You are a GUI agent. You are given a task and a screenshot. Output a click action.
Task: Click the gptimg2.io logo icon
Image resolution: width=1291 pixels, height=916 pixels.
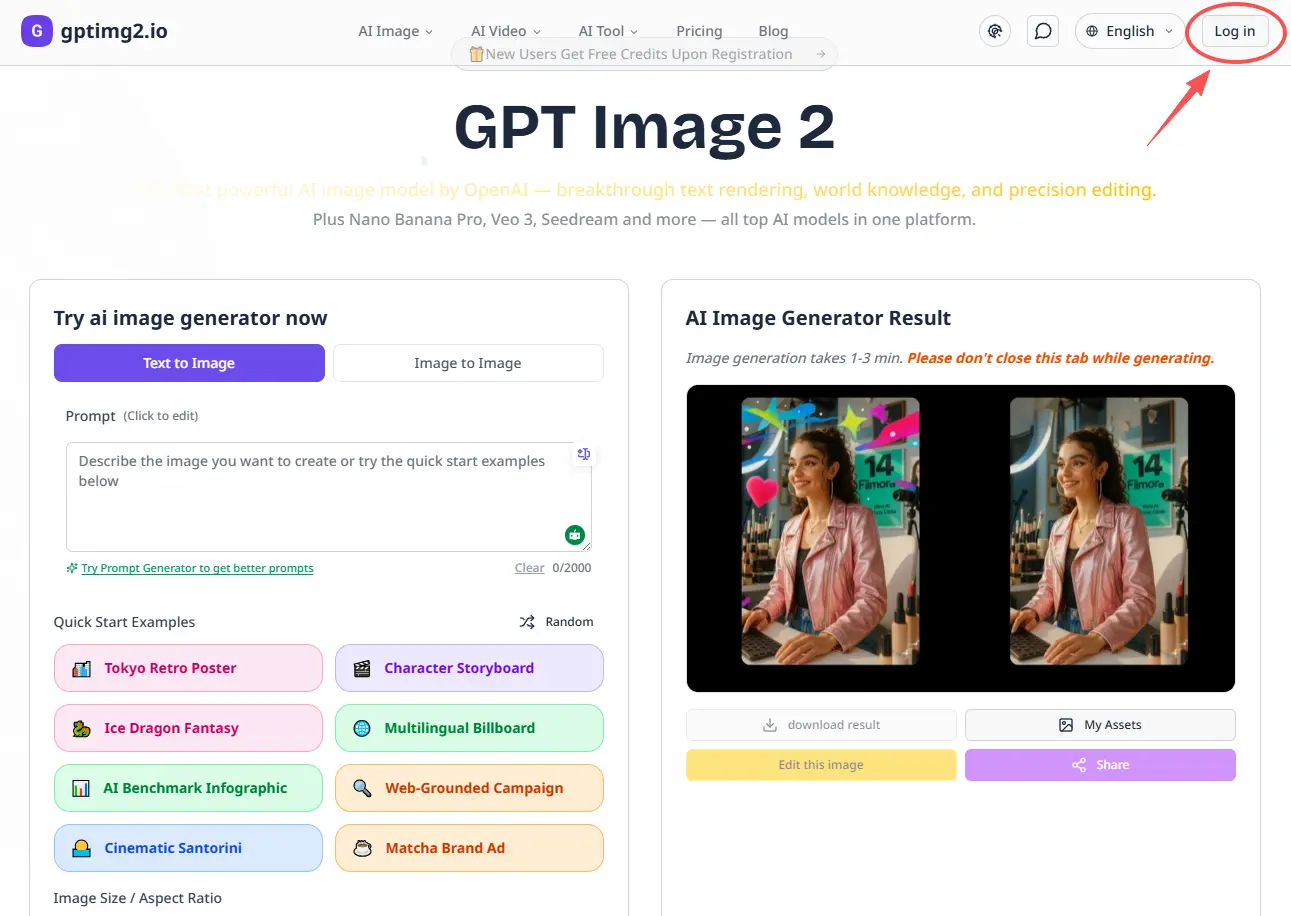pyautogui.click(x=37, y=31)
